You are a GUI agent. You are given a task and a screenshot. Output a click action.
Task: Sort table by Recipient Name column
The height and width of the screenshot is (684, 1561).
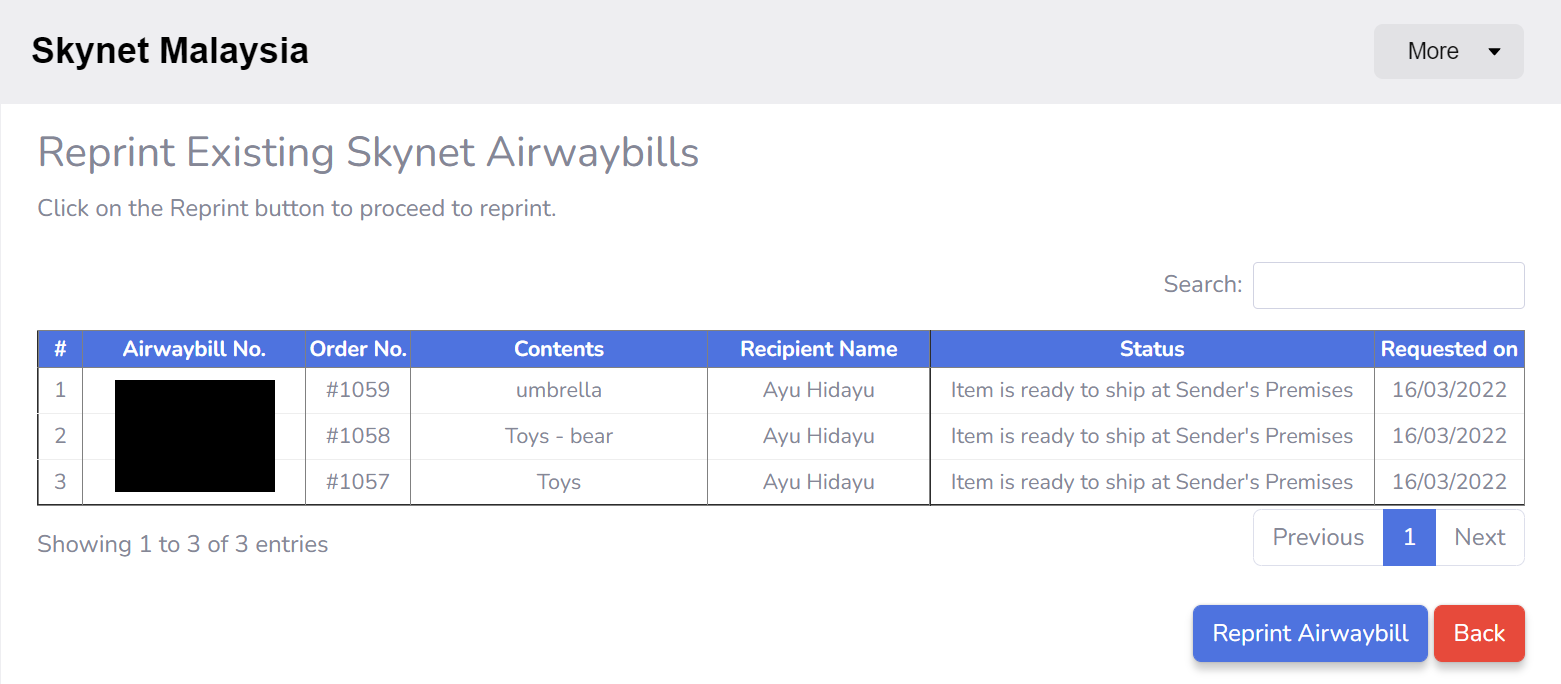[818, 349]
